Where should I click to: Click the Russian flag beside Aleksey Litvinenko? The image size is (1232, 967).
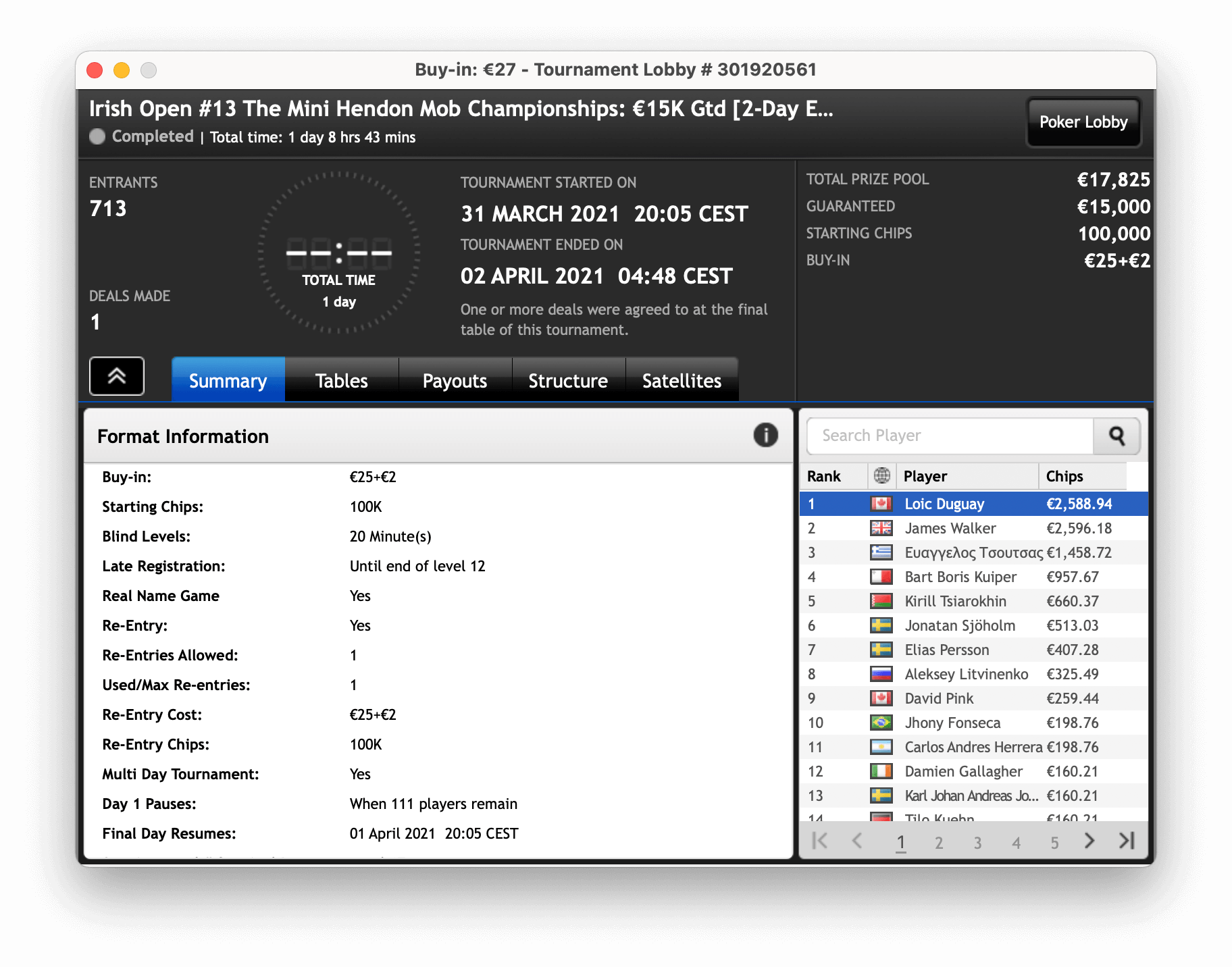point(881,674)
